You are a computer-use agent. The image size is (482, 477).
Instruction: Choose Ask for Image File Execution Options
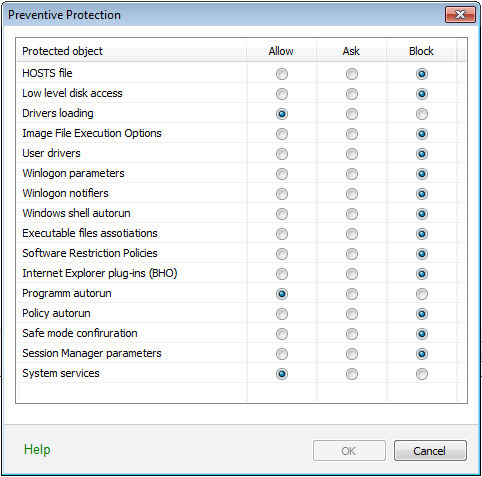click(x=352, y=134)
